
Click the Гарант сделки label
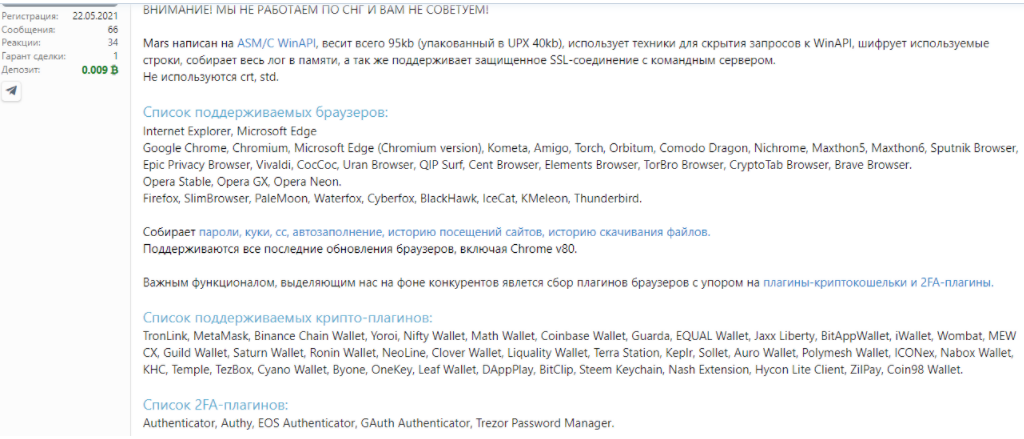pyautogui.click(x=32, y=56)
